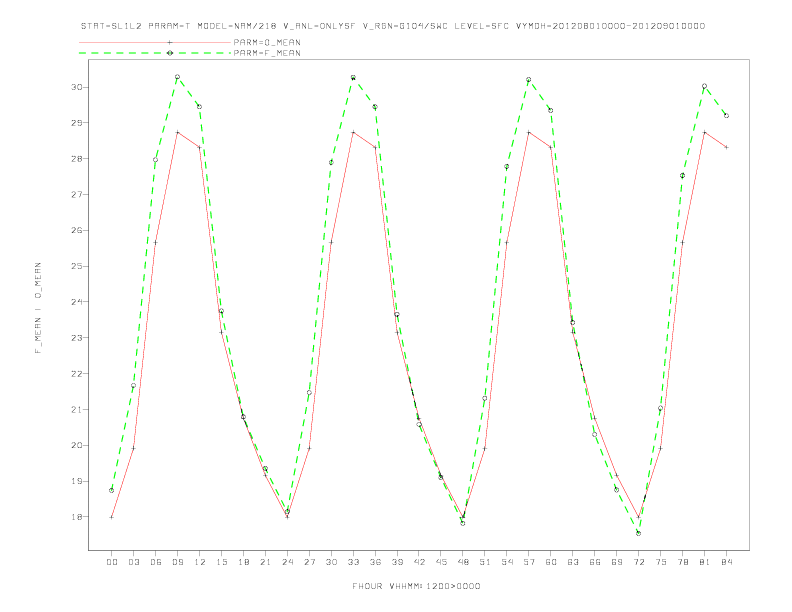Click y-axis tick label 23
Image resolution: width=792 pixels, height=612 pixels.
pyautogui.click(x=76, y=338)
